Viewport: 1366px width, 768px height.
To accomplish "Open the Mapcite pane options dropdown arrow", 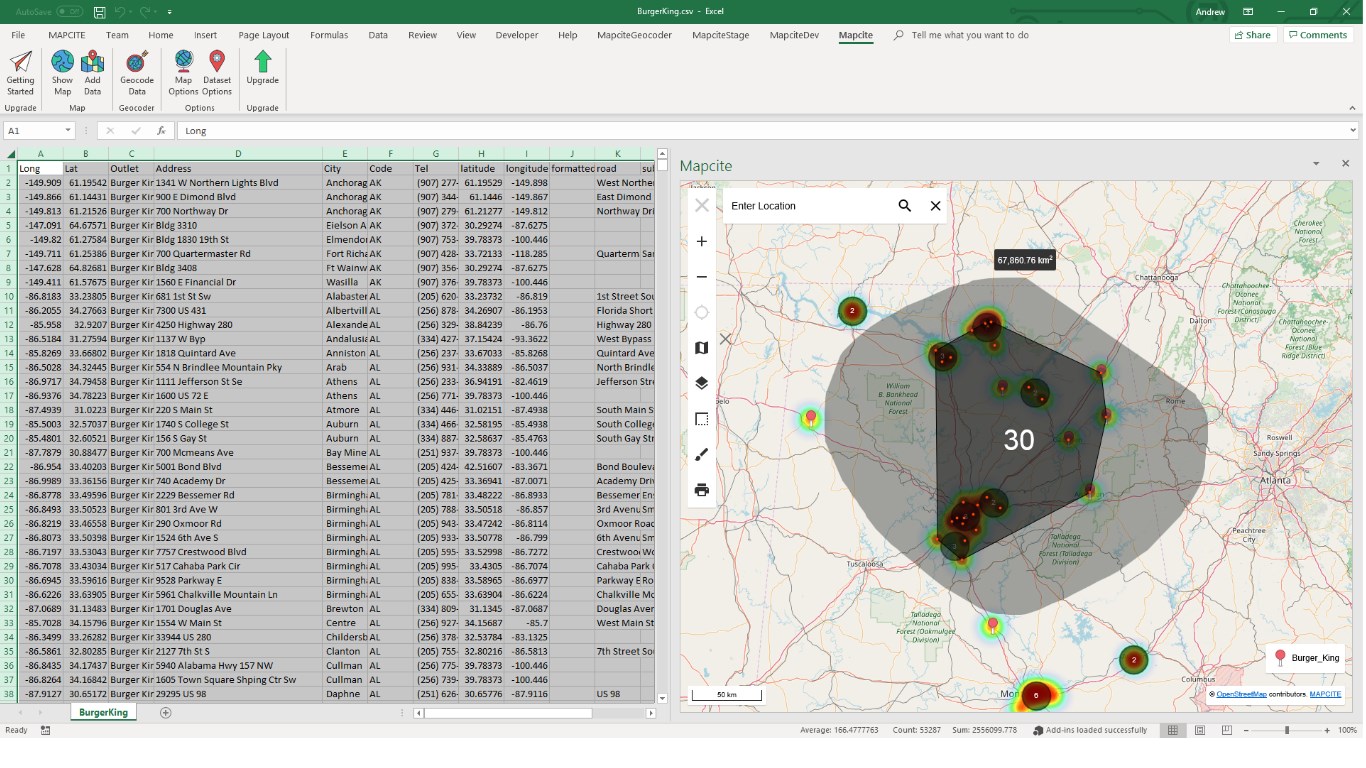I will [1316, 164].
